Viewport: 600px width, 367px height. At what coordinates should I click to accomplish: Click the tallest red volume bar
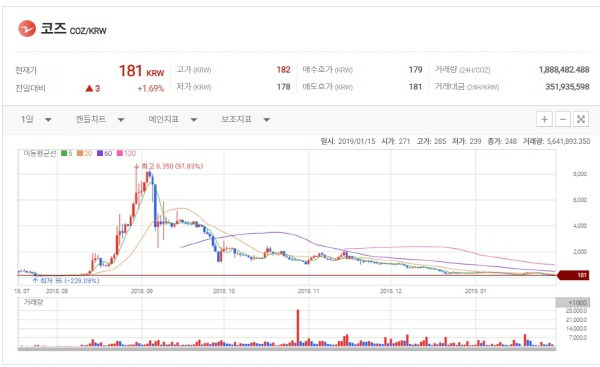[298, 328]
